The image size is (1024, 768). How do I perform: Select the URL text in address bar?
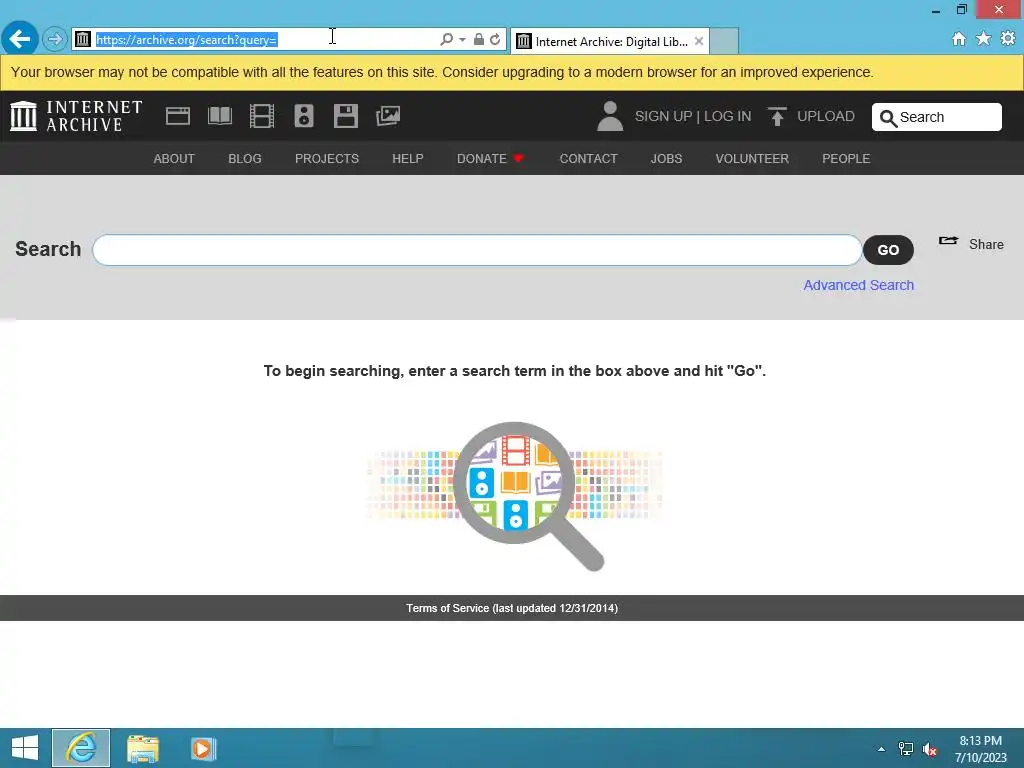[187, 40]
